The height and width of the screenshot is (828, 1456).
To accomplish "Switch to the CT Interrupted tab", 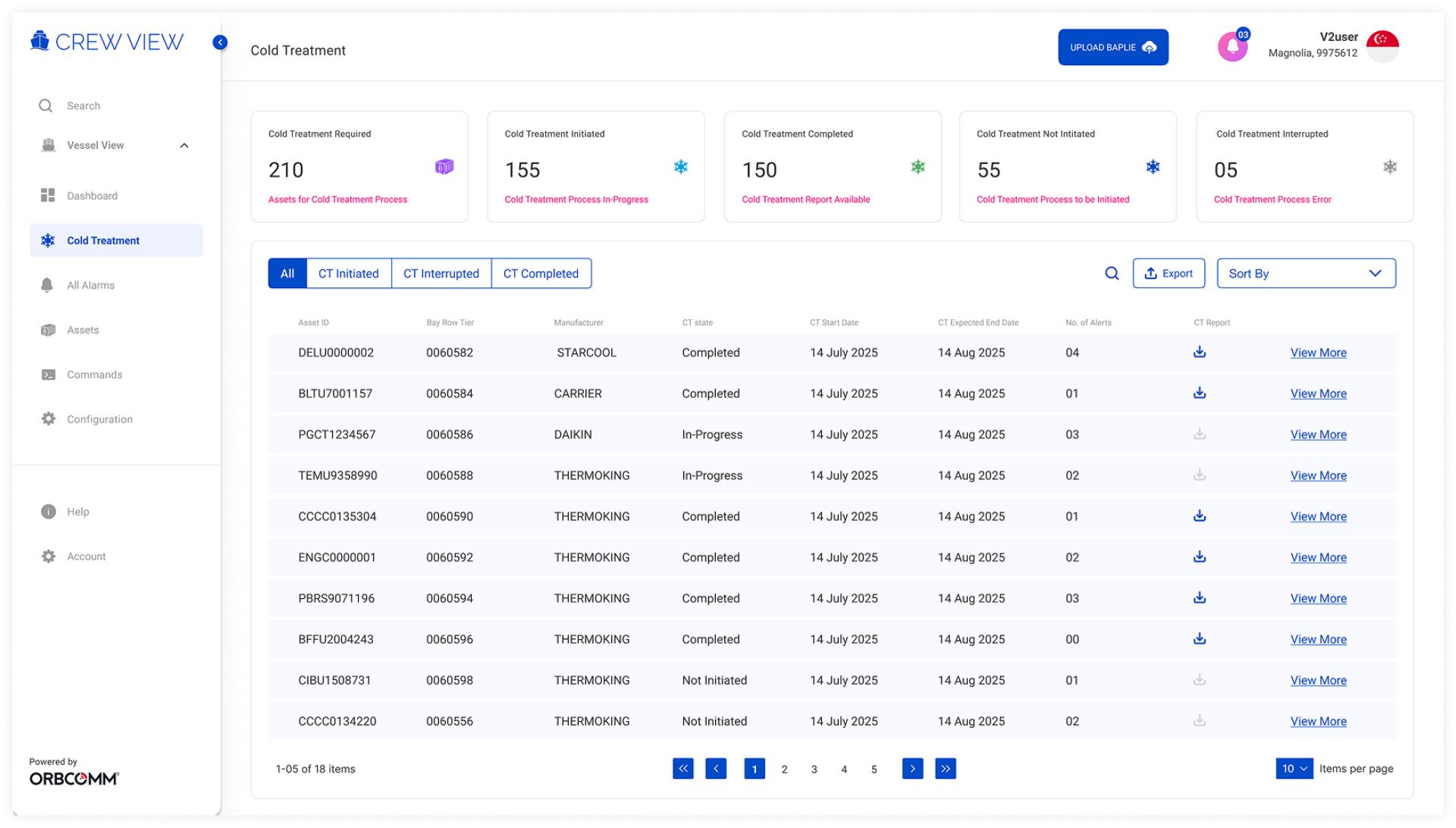I will point(441,274).
